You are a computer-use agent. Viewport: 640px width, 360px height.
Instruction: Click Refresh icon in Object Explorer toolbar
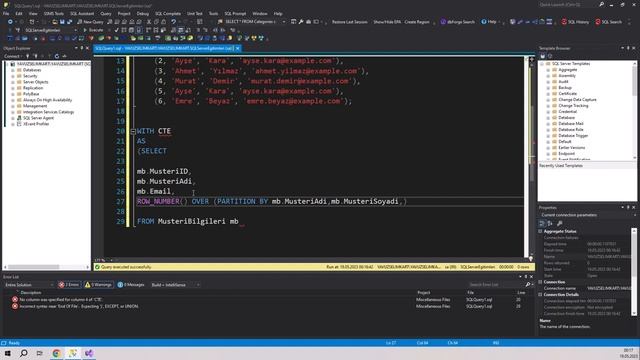57,56
